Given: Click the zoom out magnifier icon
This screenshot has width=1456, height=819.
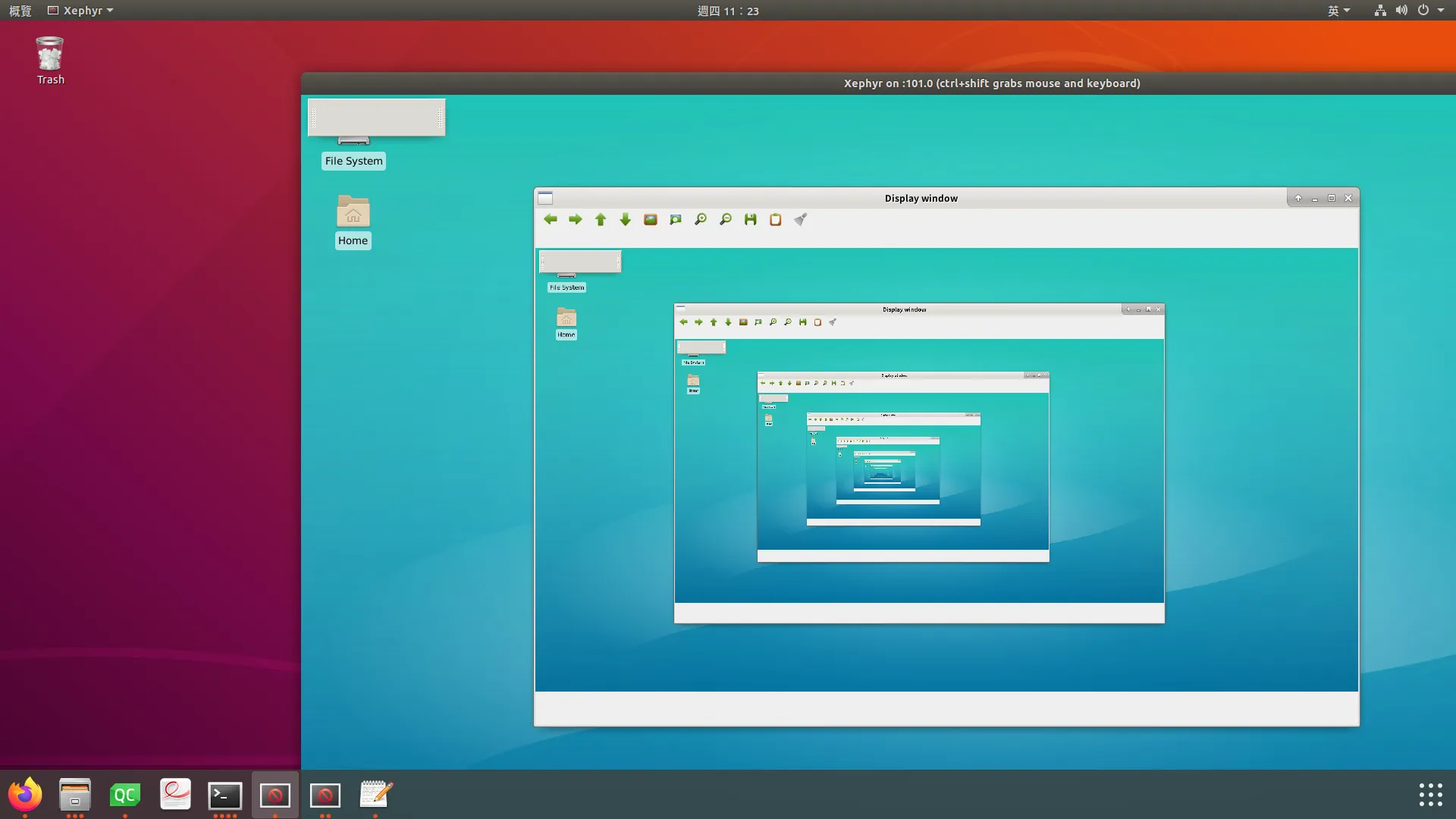Looking at the screenshot, I should [726, 219].
